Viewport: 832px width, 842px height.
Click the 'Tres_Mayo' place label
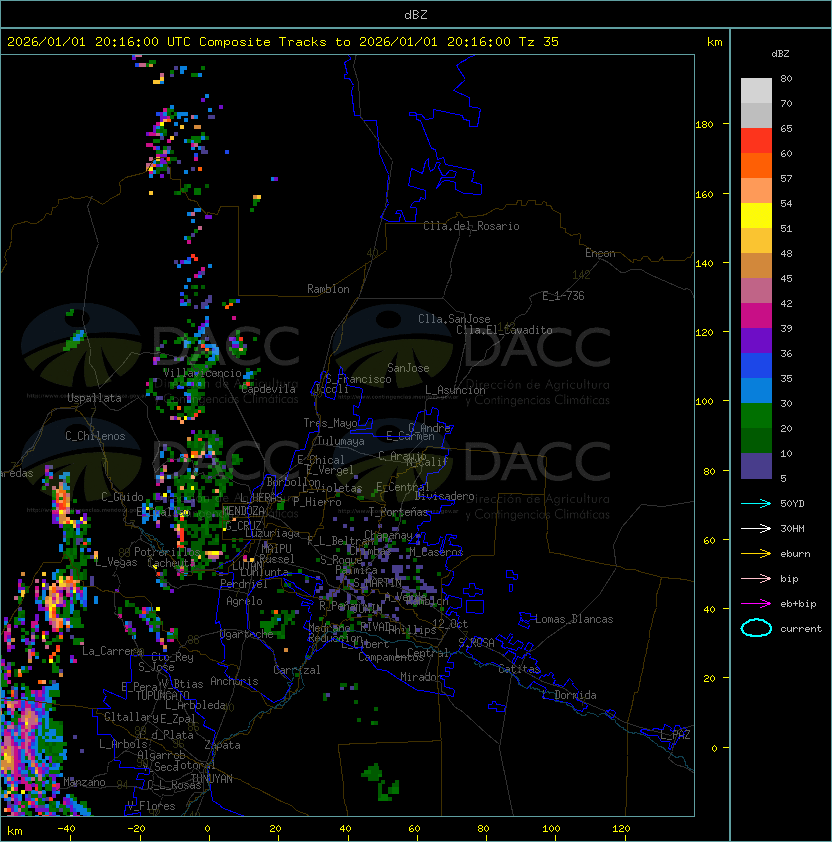pos(330,423)
